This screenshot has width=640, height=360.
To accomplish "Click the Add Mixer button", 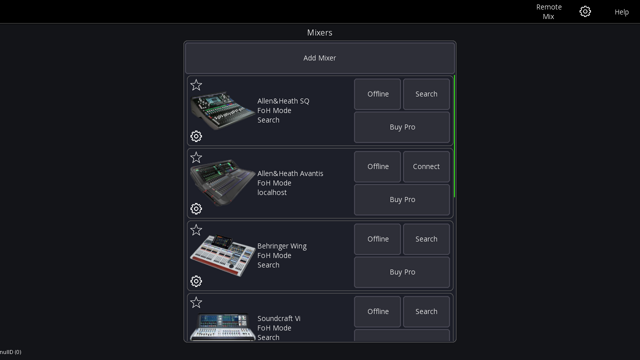I will [x=320, y=58].
